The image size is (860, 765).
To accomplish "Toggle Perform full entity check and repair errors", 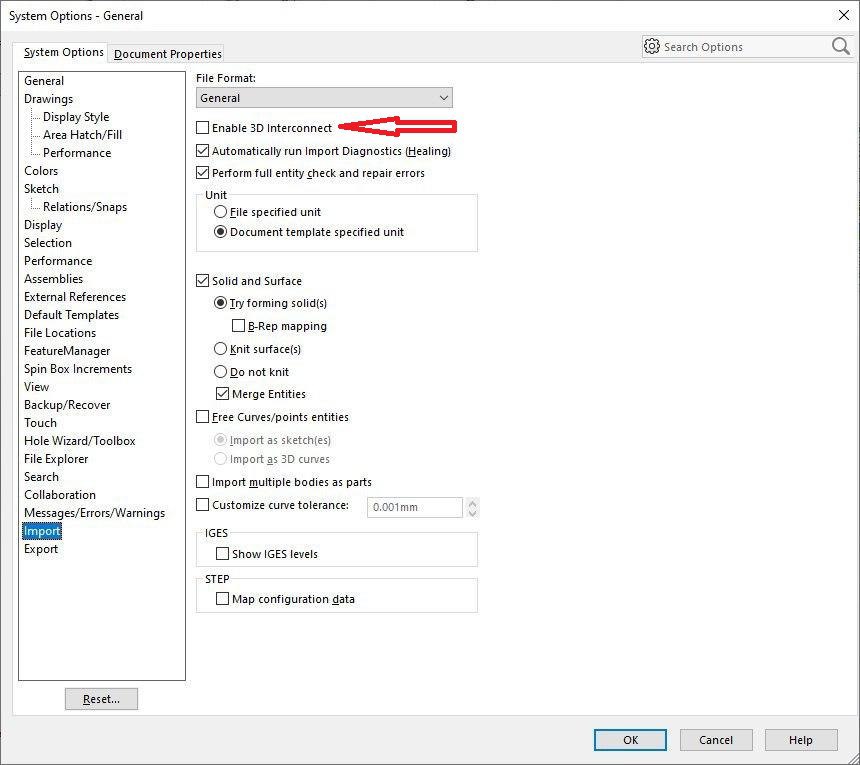I will 202,173.
